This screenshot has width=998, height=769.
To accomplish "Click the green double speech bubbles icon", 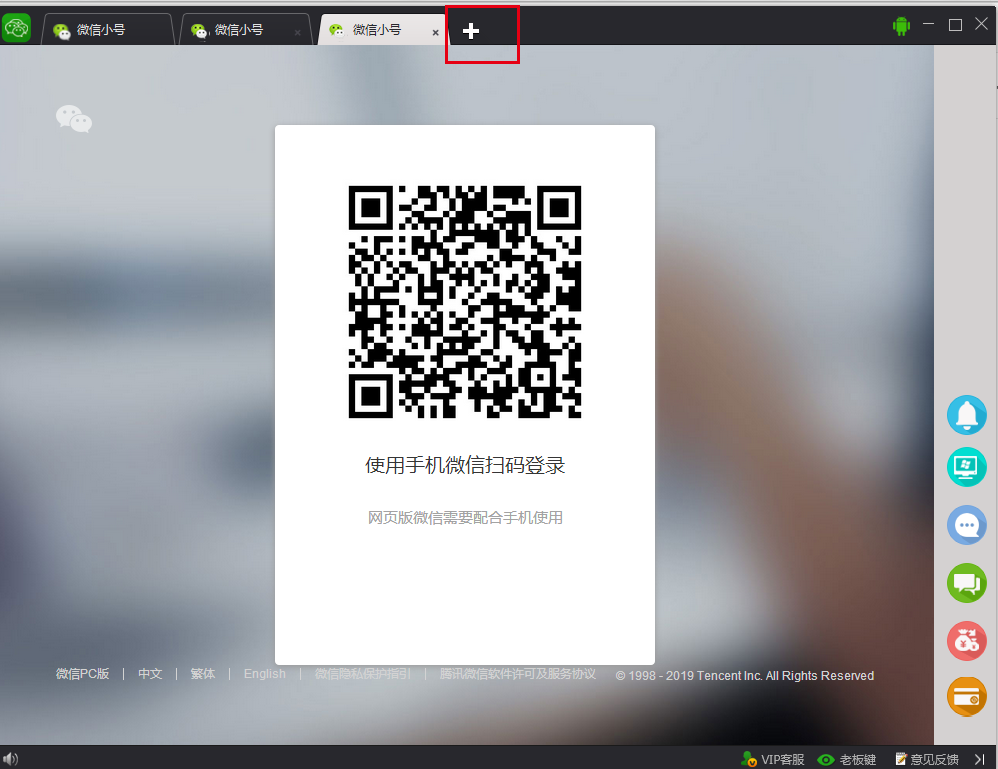I will [x=967, y=582].
